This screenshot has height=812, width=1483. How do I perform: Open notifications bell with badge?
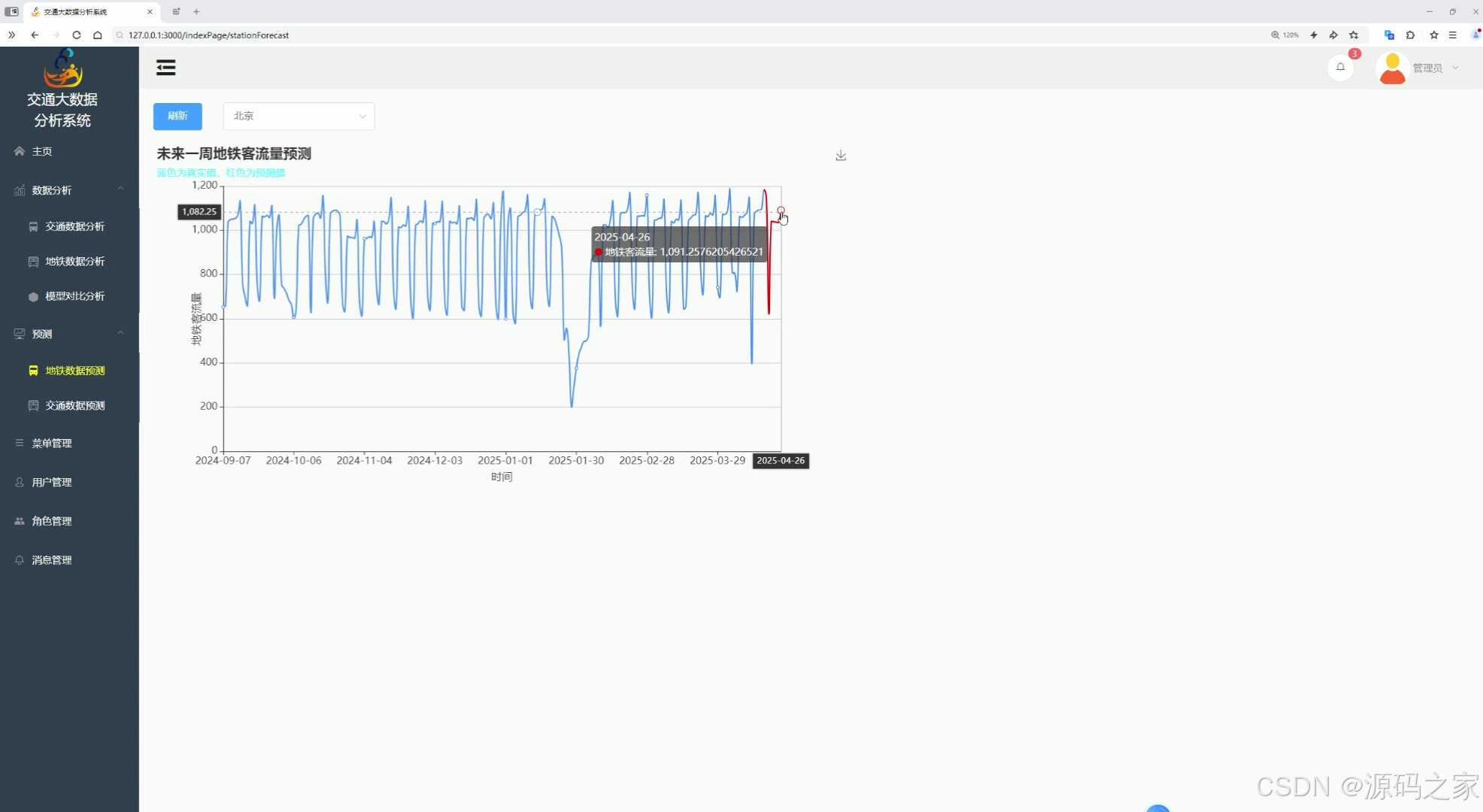pos(1340,68)
